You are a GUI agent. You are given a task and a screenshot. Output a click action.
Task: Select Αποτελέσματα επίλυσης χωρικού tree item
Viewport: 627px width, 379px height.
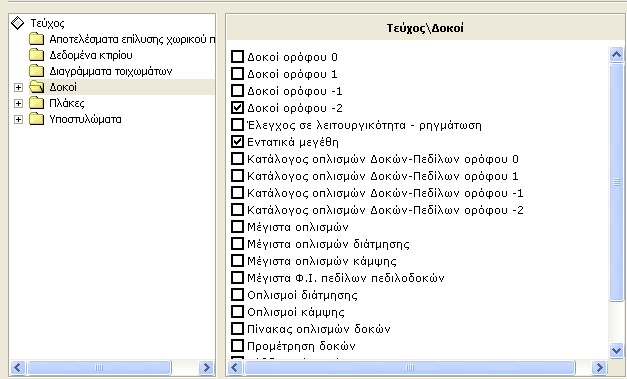[132, 39]
